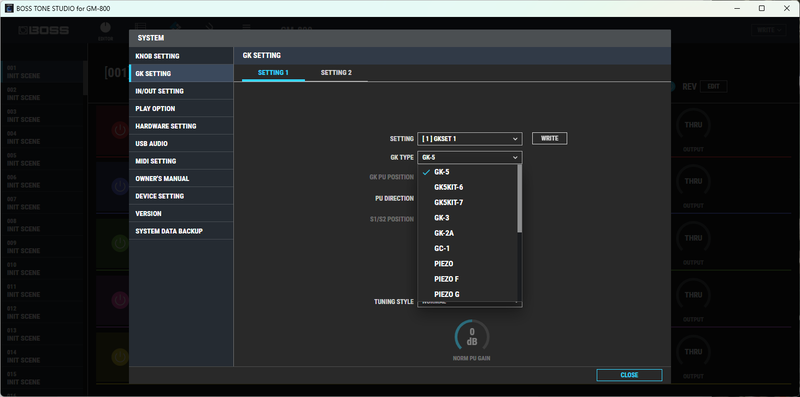
Task: Select scene 002 INIT SCENE in list
Action: pyautogui.click(x=42, y=94)
